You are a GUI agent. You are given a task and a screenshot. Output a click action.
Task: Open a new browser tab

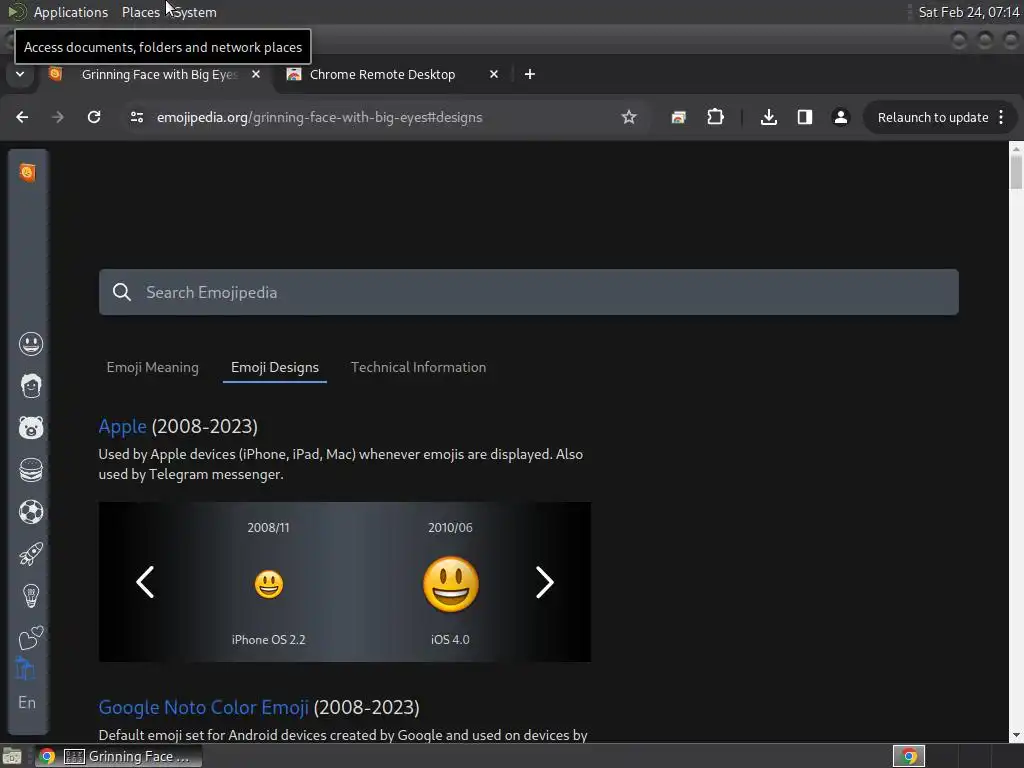530,74
